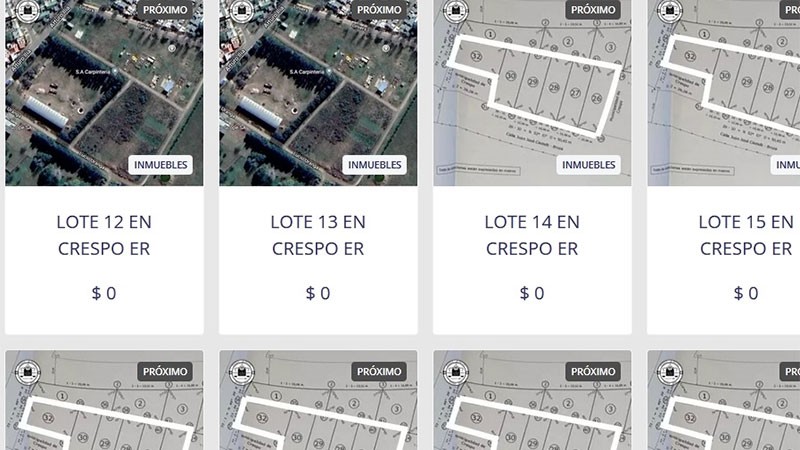Viewport: 800px width, 450px height.
Task: Click the PRÓXIMO badge on Lote 13
Action: [x=379, y=10]
